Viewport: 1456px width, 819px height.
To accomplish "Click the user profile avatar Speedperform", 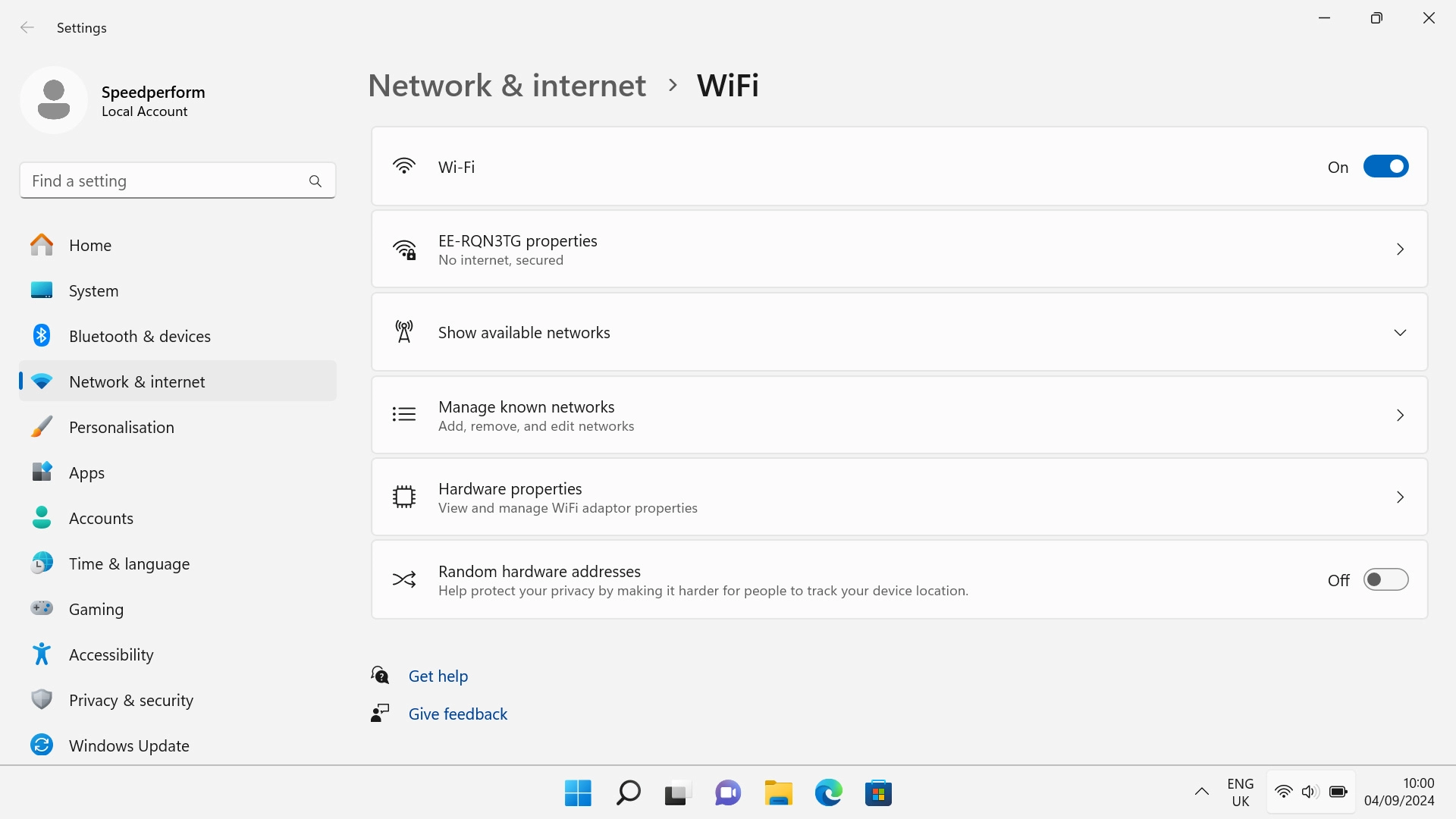I will click(54, 99).
